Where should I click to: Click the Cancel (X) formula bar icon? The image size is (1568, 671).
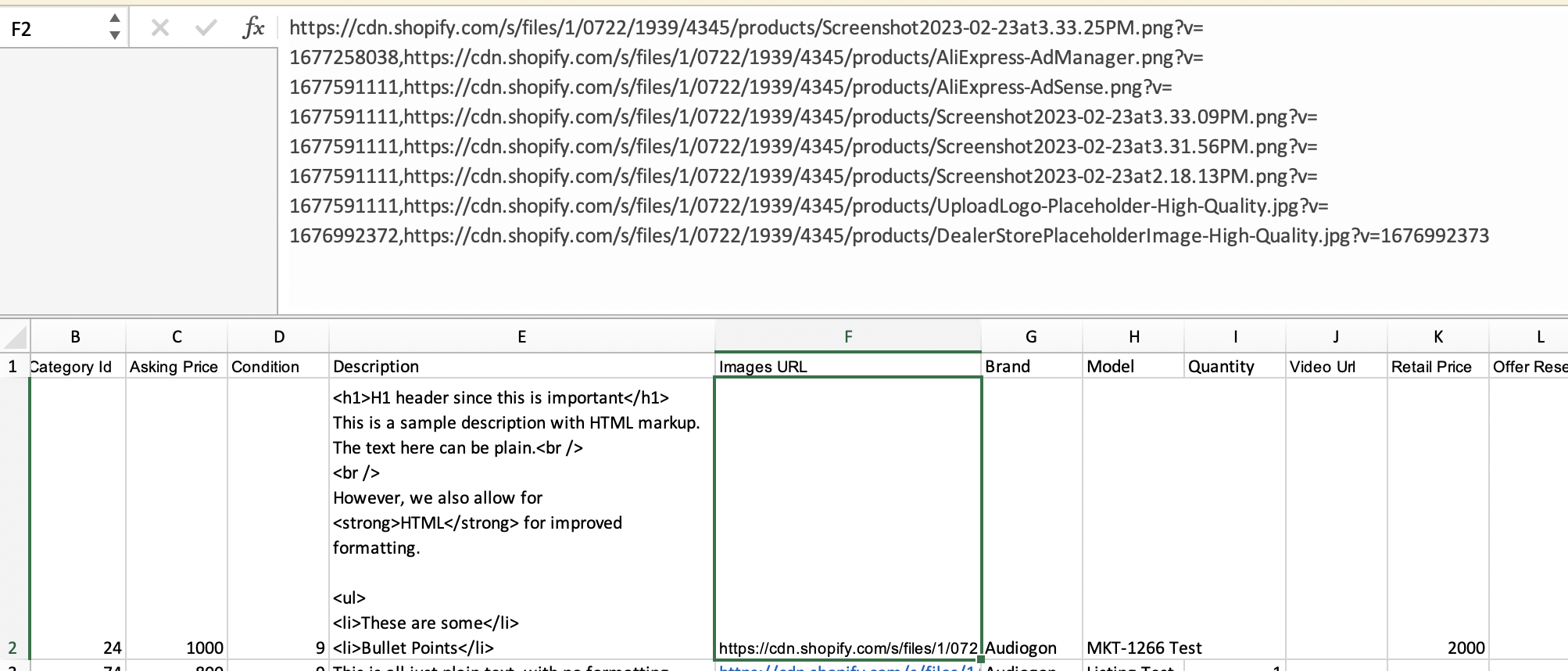[x=160, y=28]
